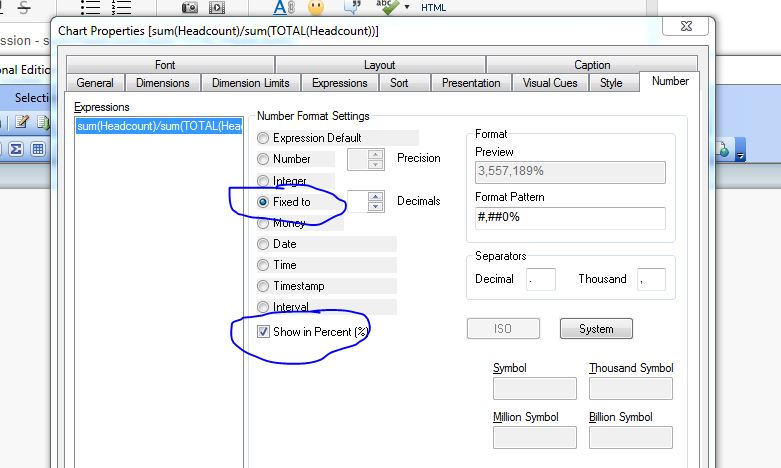The width and height of the screenshot is (781, 468).
Task: Select Expression Default radio button
Action: coord(262,138)
